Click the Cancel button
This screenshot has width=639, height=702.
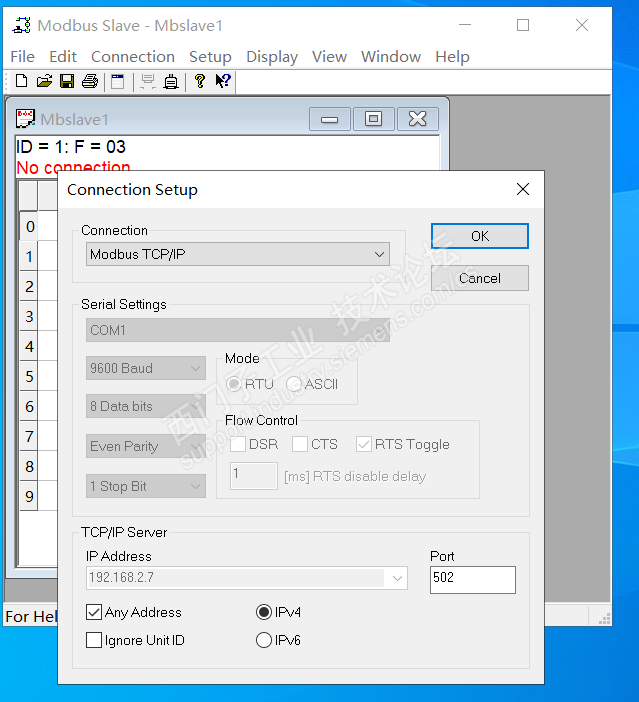(480, 278)
